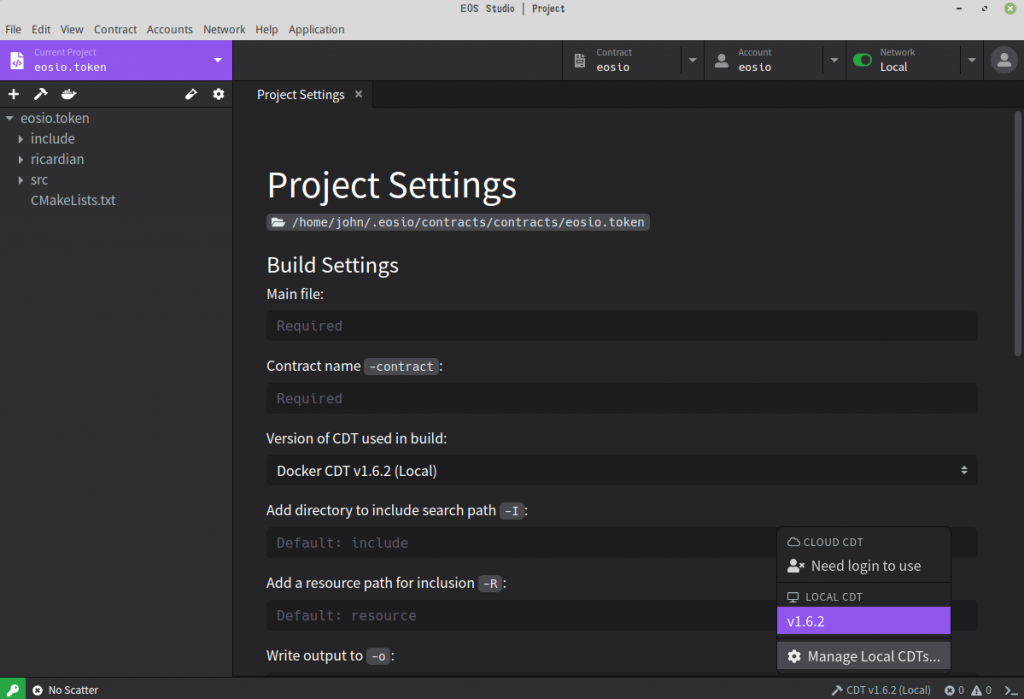This screenshot has height=699, width=1024.
Task: Click Manage Local CDTs button
Action: 863,656
